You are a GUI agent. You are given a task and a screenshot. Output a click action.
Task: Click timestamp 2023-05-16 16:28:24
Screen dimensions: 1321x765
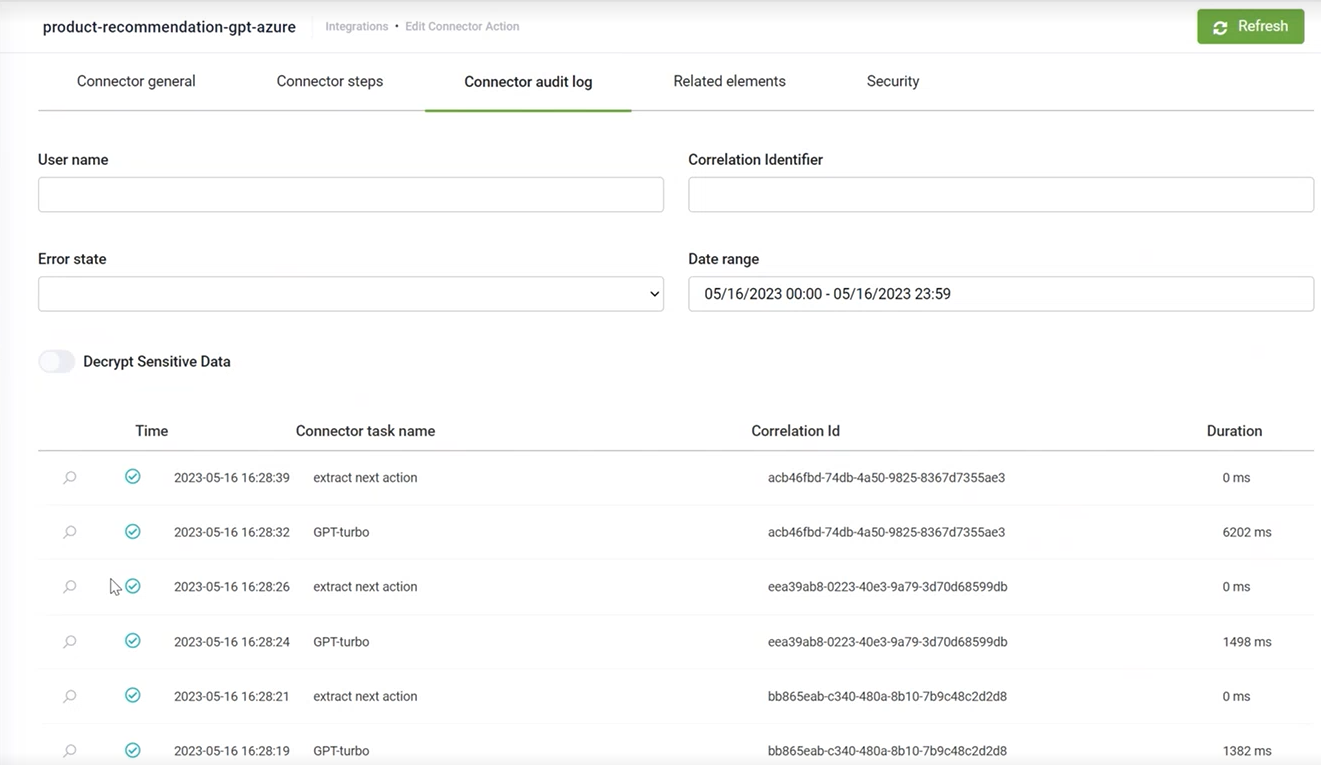coord(232,642)
